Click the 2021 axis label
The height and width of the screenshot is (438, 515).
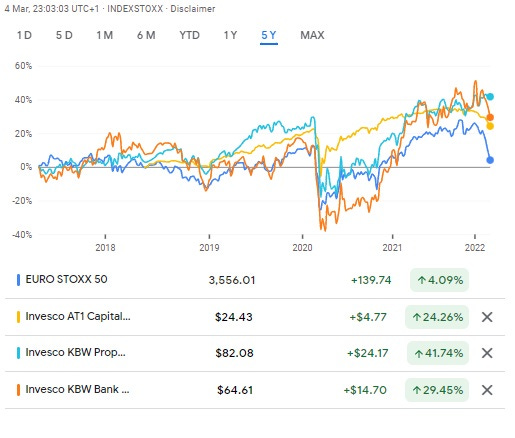392,248
